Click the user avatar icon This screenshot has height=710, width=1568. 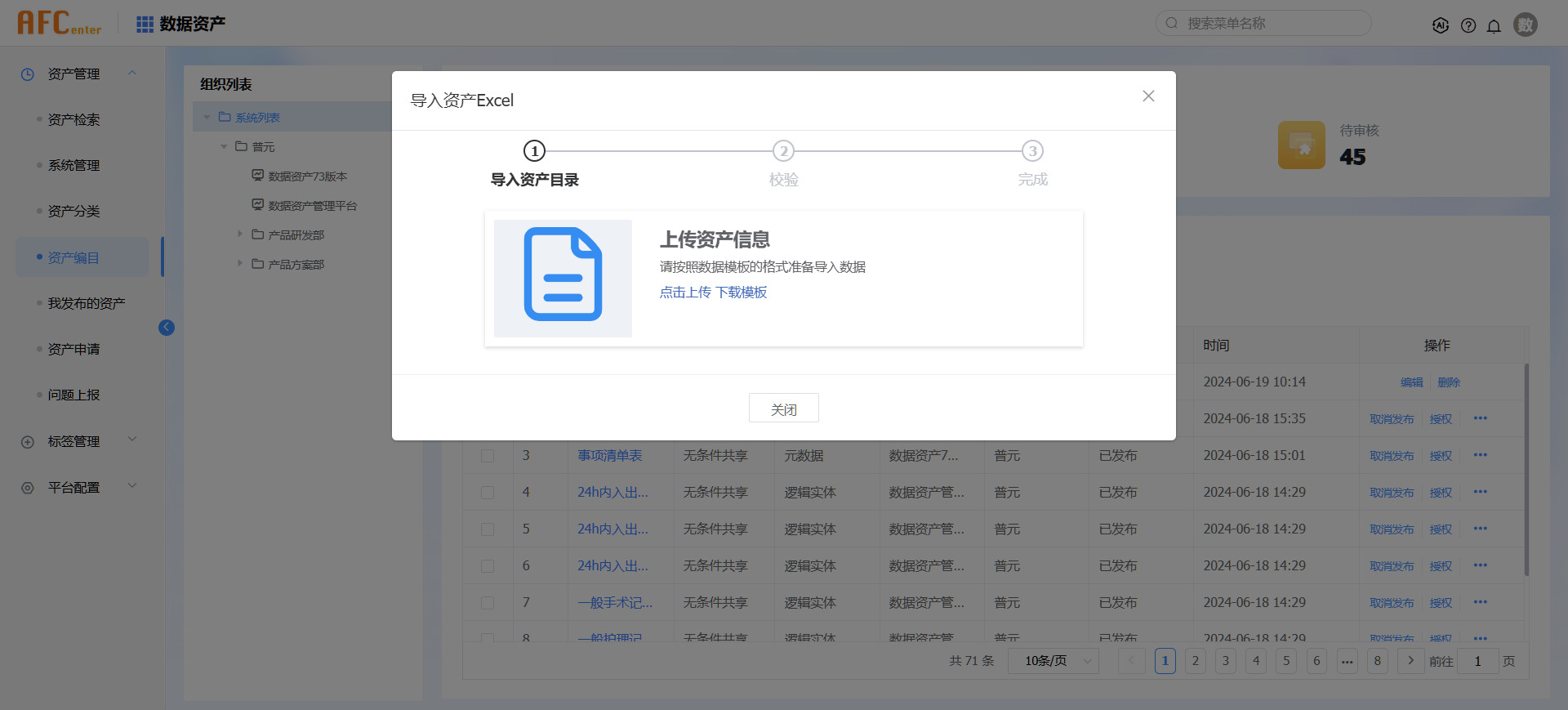[x=1525, y=25]
